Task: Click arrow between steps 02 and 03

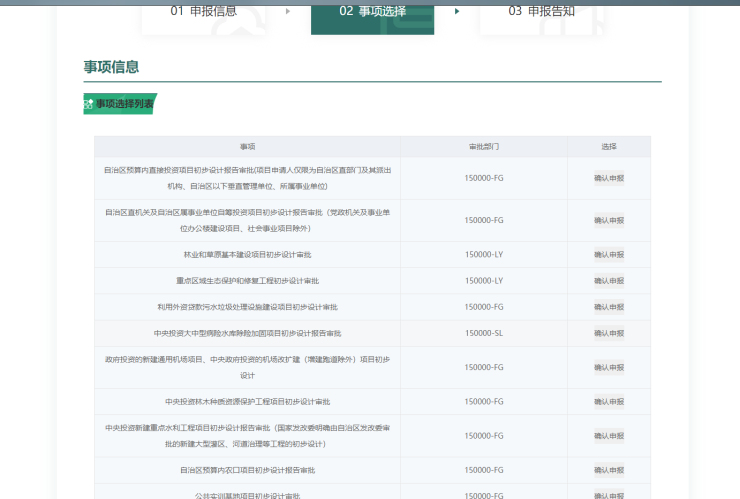Action: pyautogui.click(x=458, y=11)
